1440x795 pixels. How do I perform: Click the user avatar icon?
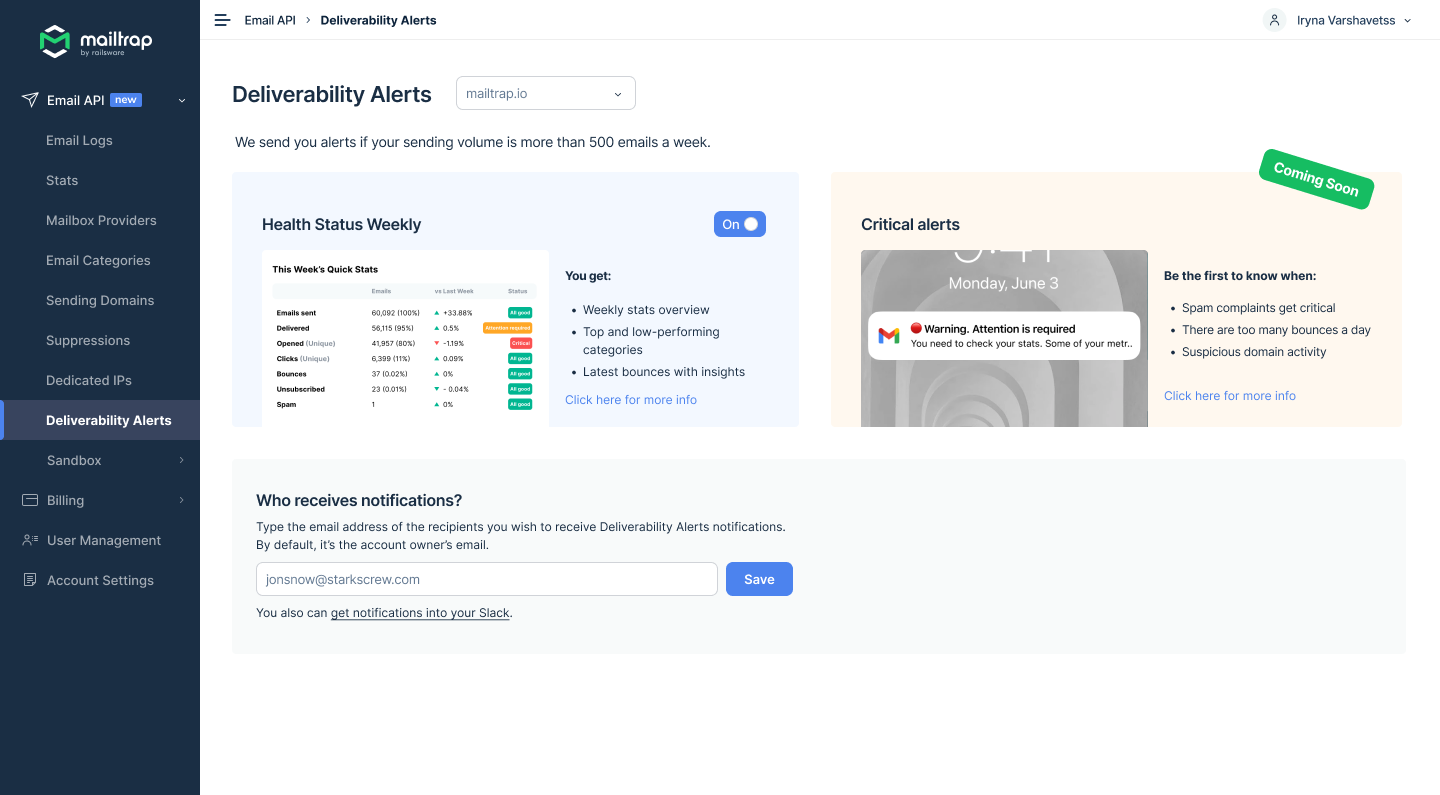tap(1274, 20)
